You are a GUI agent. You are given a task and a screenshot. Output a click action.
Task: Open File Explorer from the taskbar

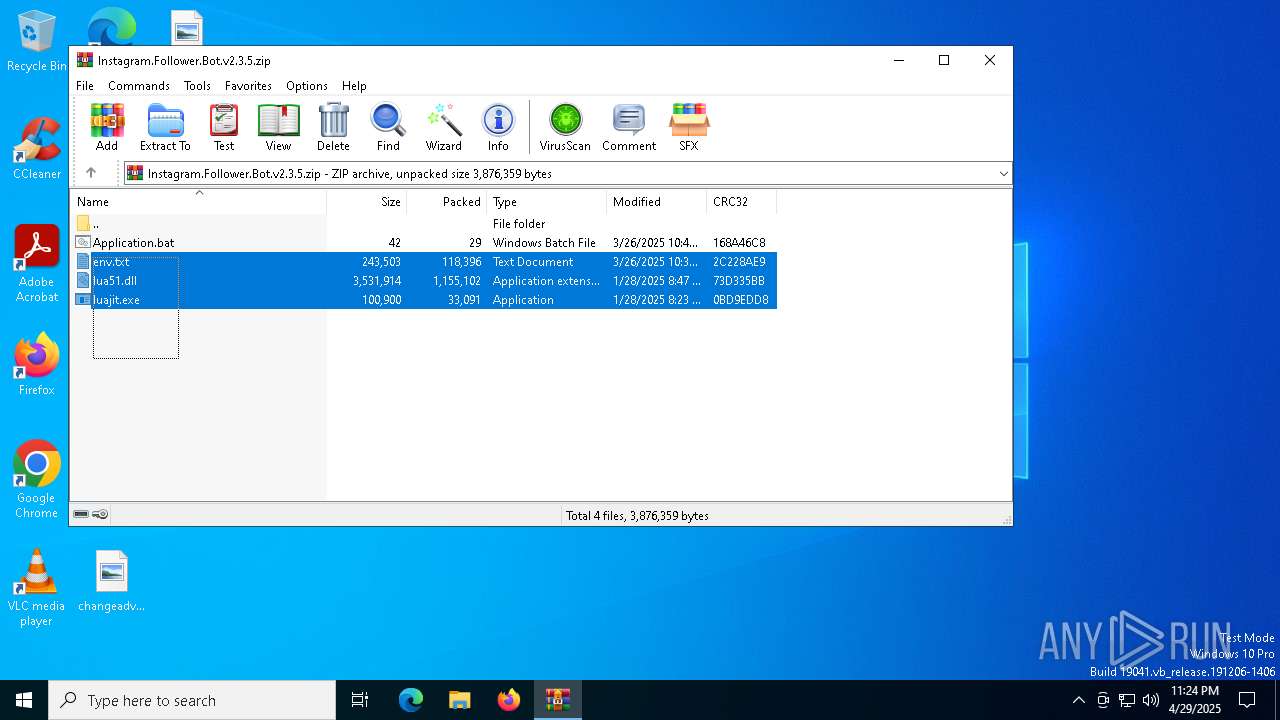pos(460,700)
